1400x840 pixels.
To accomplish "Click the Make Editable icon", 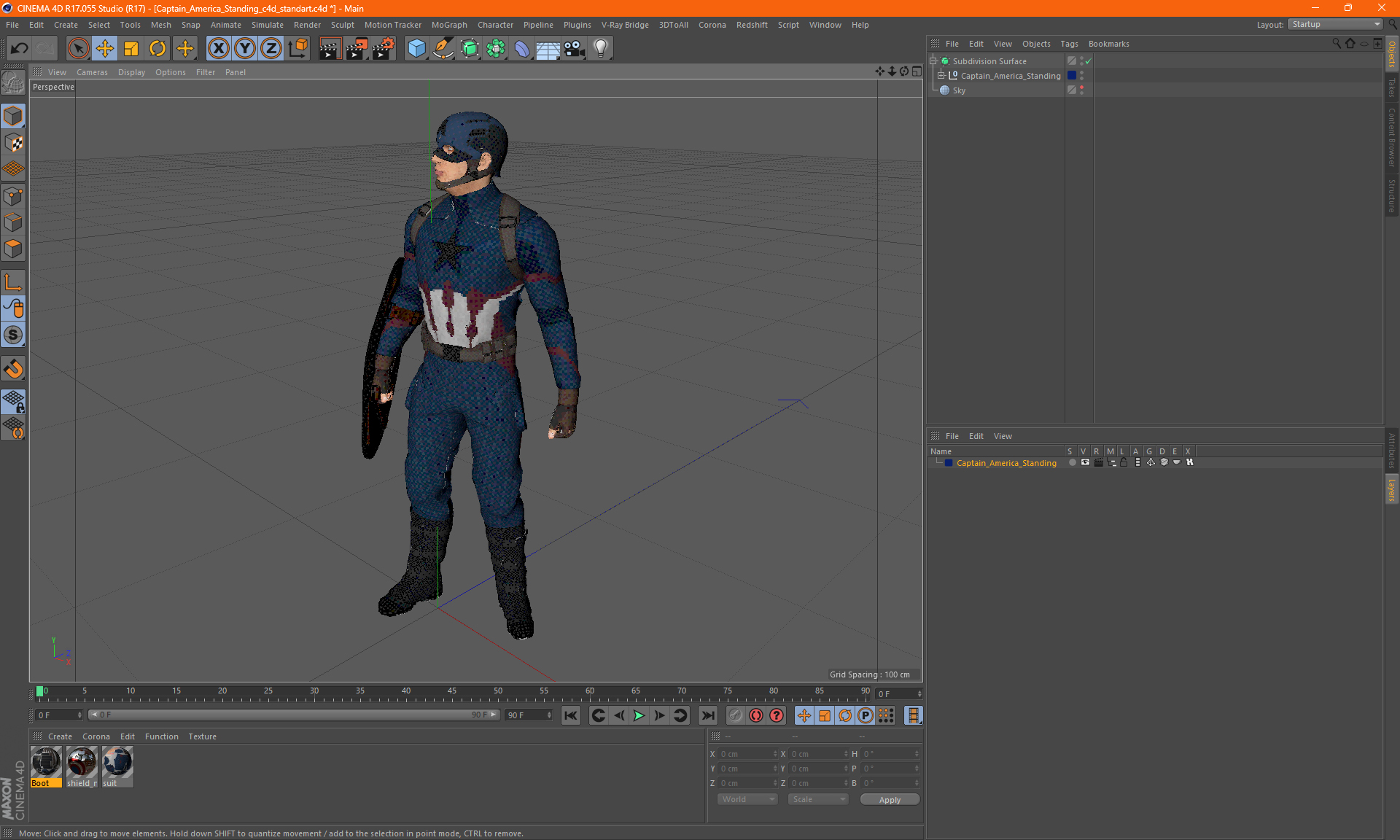I will pos(13,83).
